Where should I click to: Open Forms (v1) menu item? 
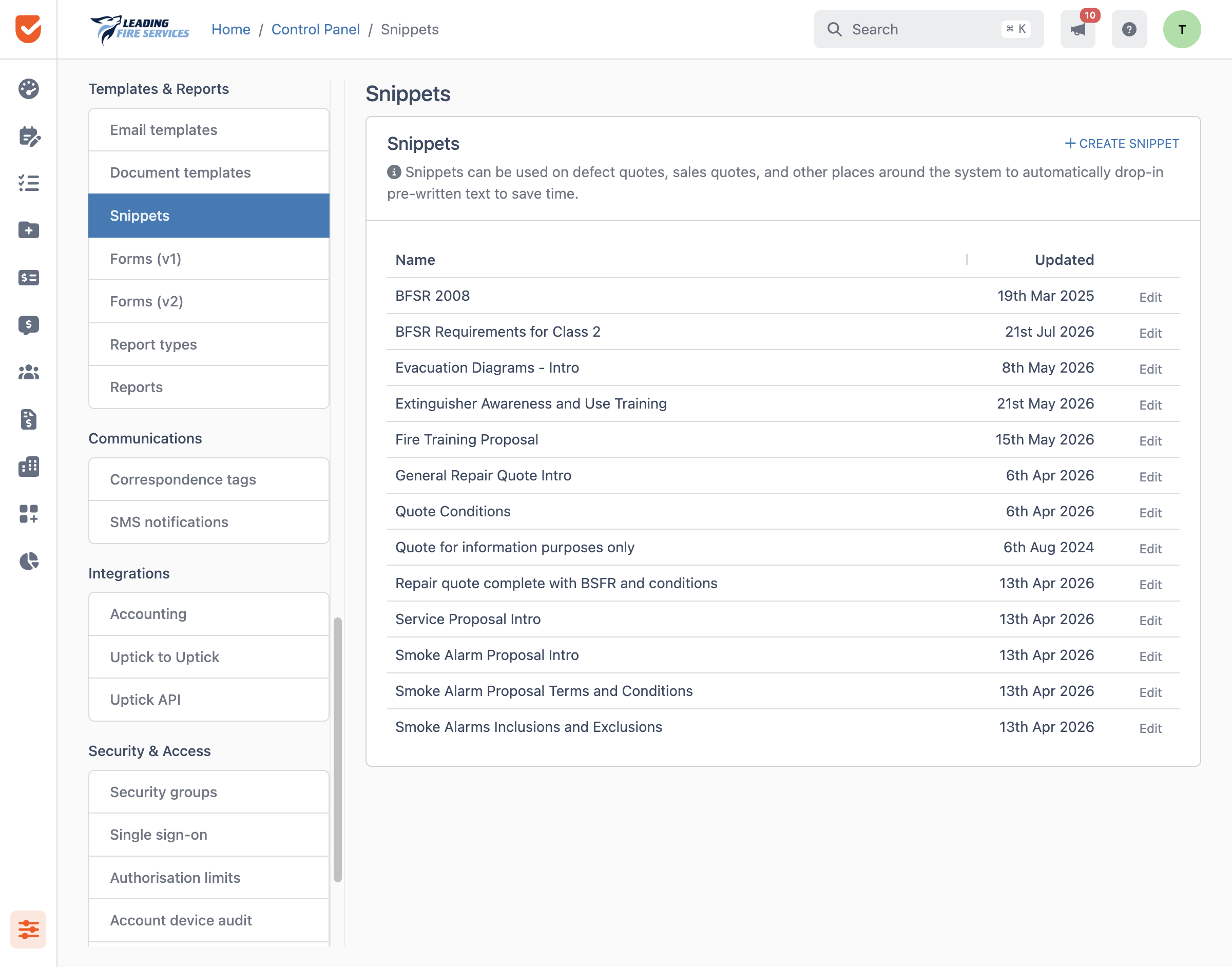(x=209, y=259)
